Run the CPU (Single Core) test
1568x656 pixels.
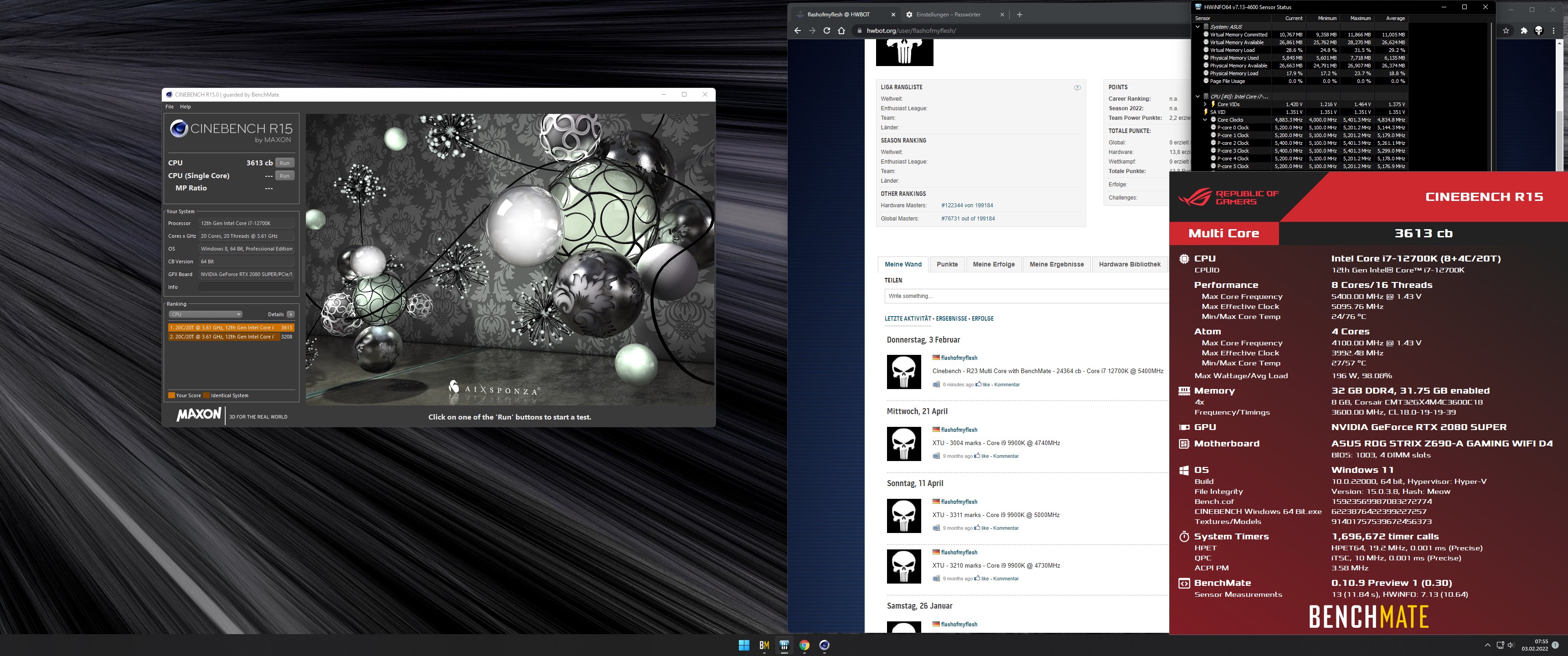pyautogui.click(x=284, y=176)
